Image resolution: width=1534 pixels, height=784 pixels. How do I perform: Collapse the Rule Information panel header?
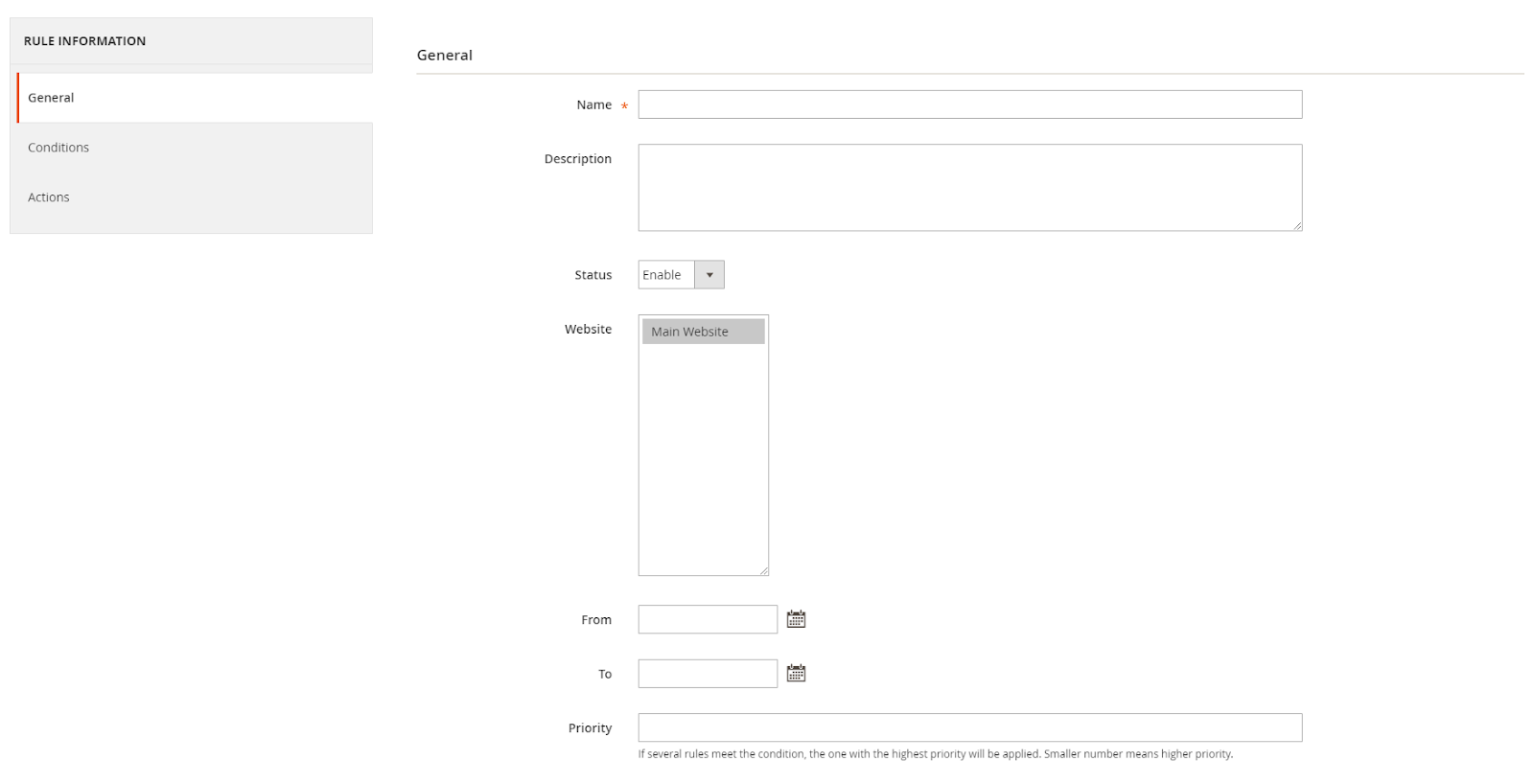click(191, 41)
